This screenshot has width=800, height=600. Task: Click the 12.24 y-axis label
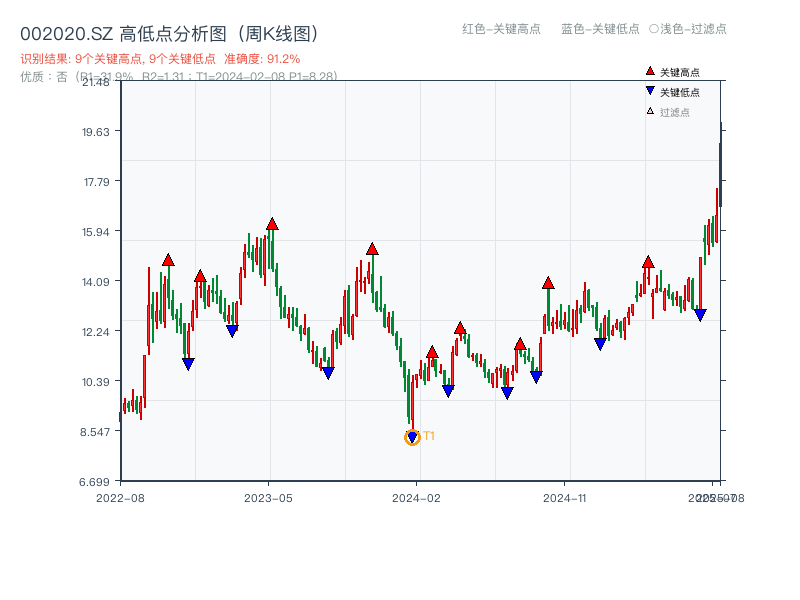(96, 332)
